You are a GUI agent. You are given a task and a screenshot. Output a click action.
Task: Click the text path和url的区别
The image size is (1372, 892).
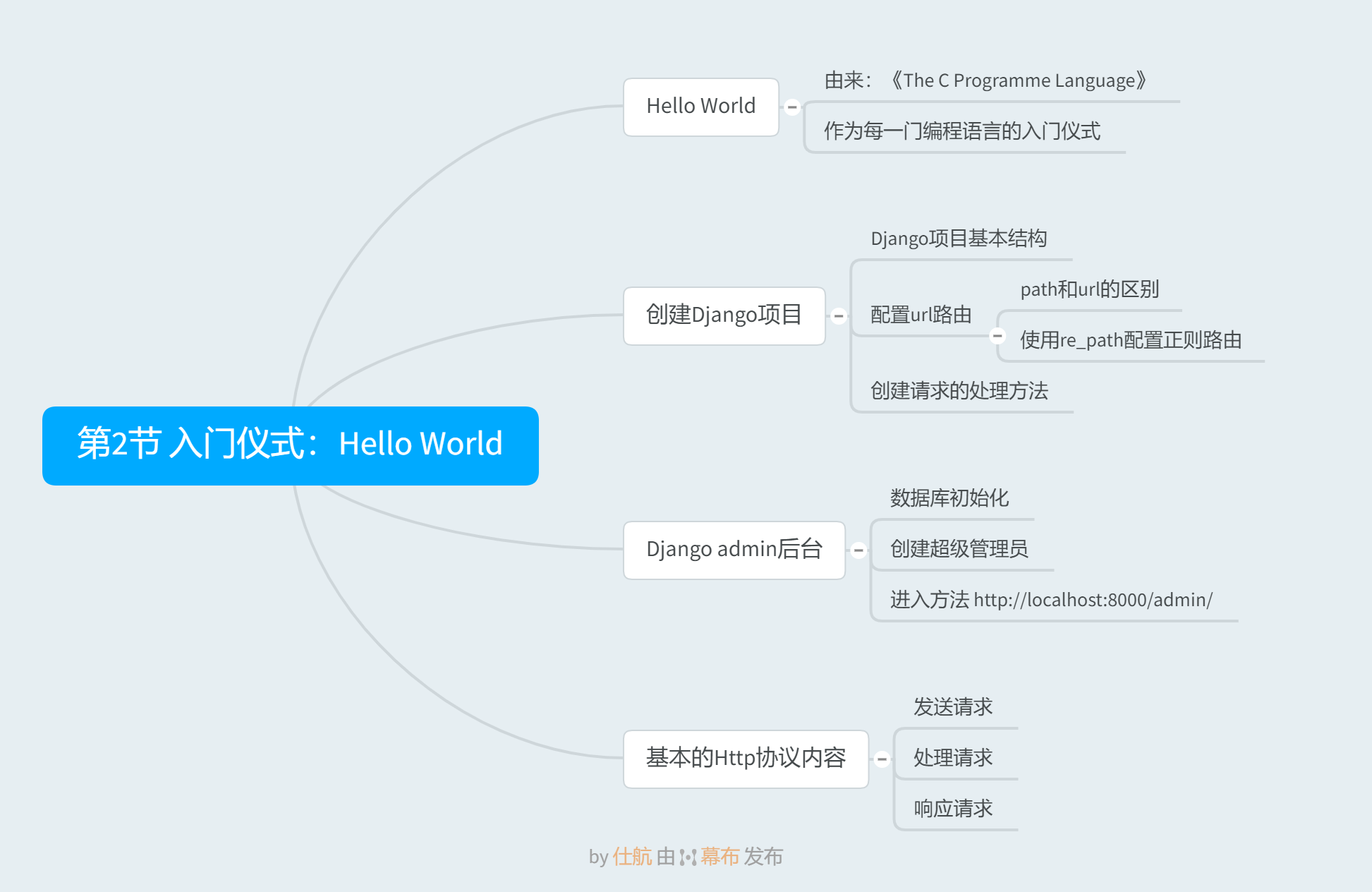pyautogui.click(x=1090, y=289)
